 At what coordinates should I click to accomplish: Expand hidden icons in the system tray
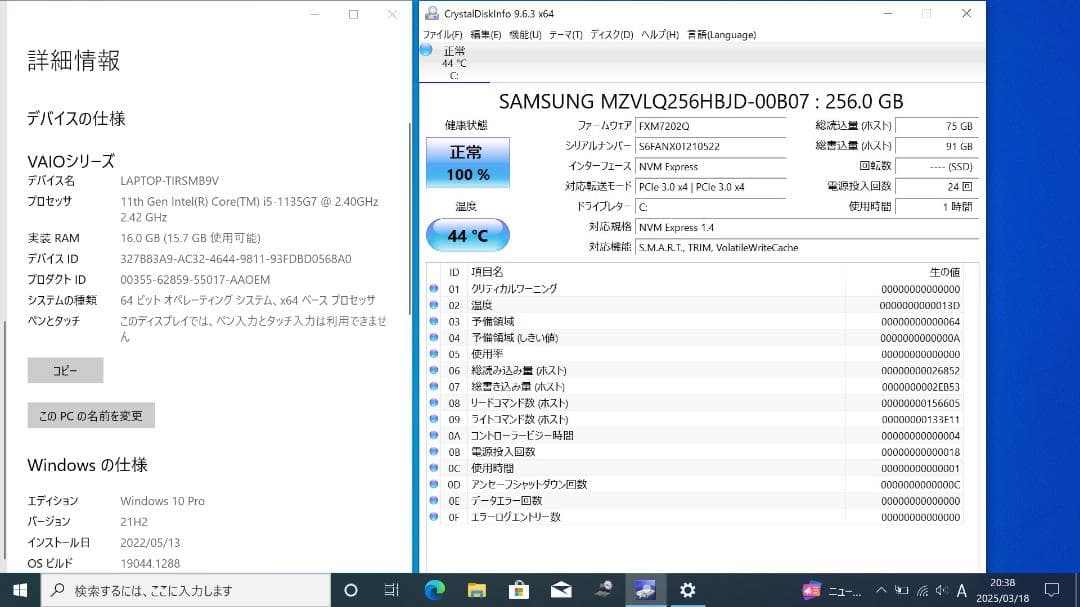pyautogui.click(x=881, y=591)
